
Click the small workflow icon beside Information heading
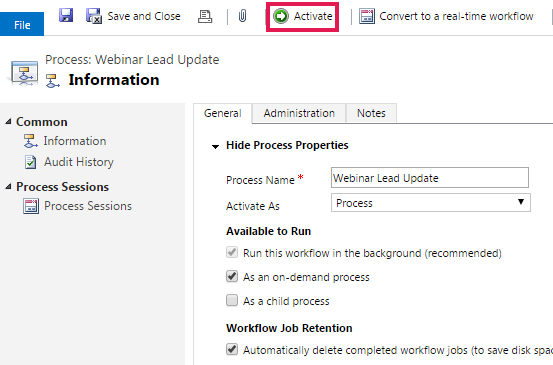click(53, 81)
